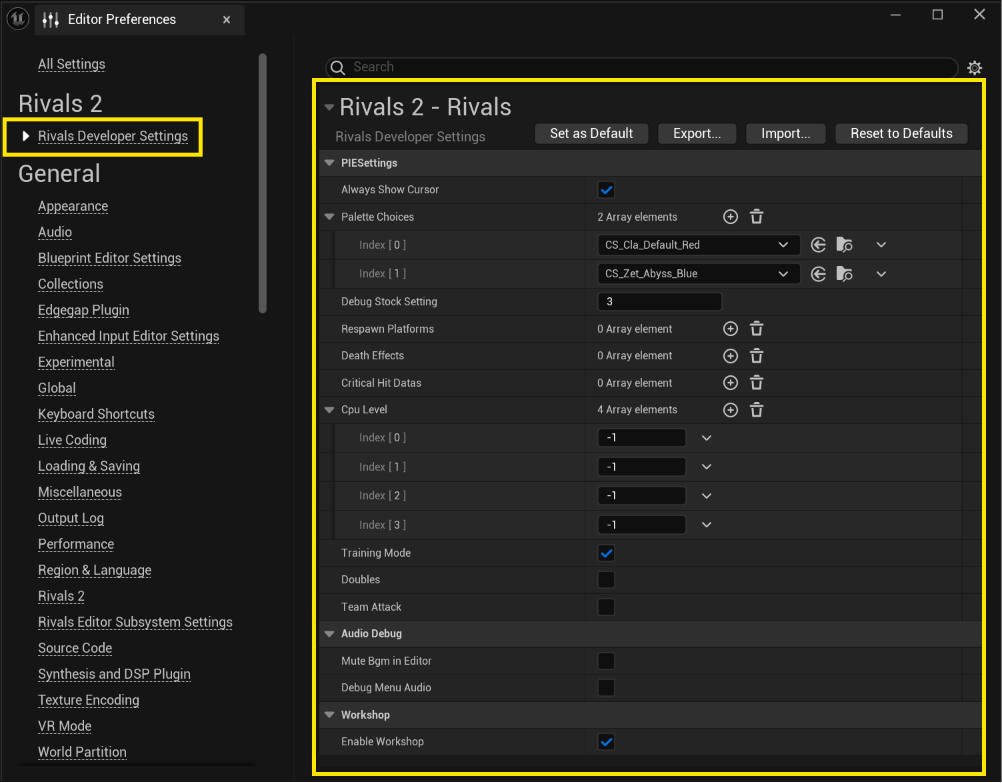Screen dimensions: 1002x783
Task: Toggle Always Show Cursor checkbox
Action: click(x=606, y=190)
